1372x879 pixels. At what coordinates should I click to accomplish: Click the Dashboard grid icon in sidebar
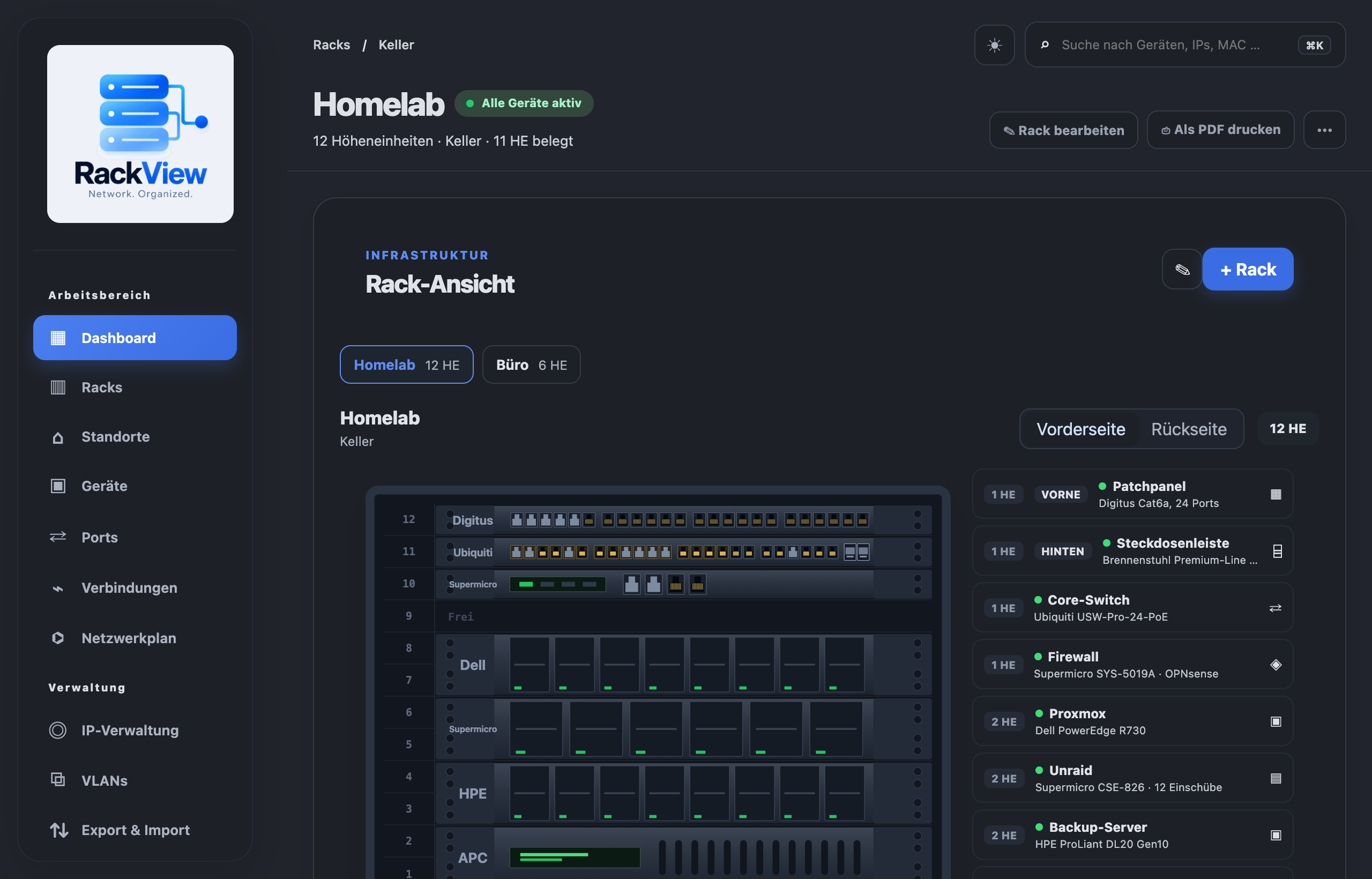click(58, 338)
